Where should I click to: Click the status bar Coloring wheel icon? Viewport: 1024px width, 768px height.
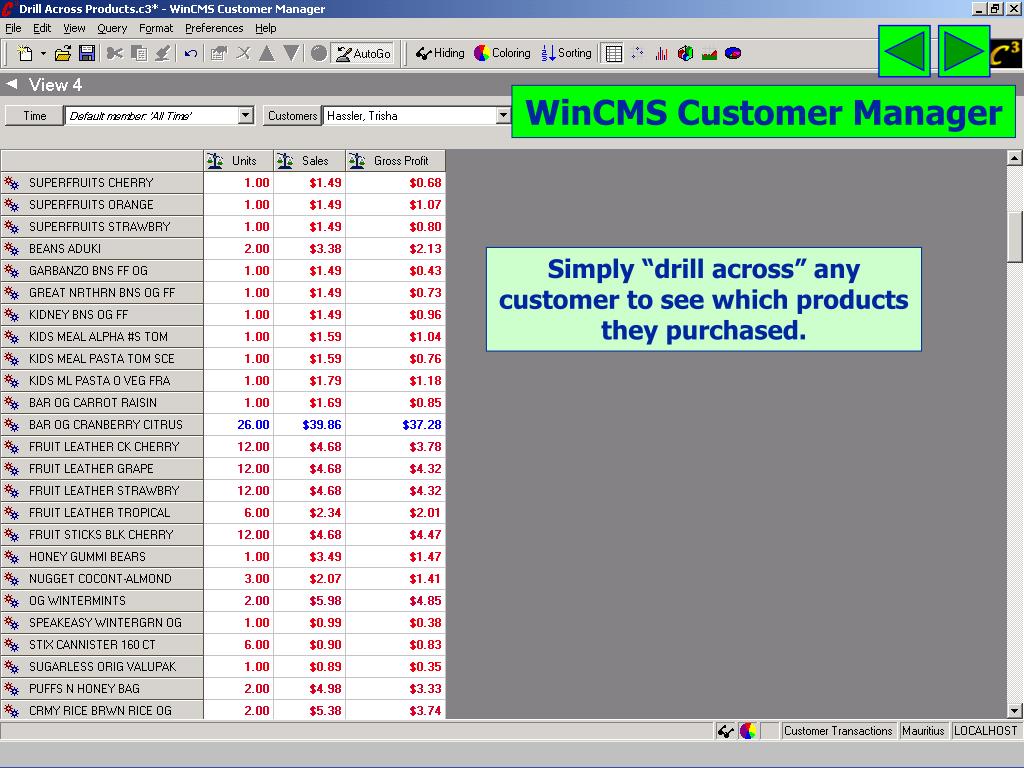[748, 731]
